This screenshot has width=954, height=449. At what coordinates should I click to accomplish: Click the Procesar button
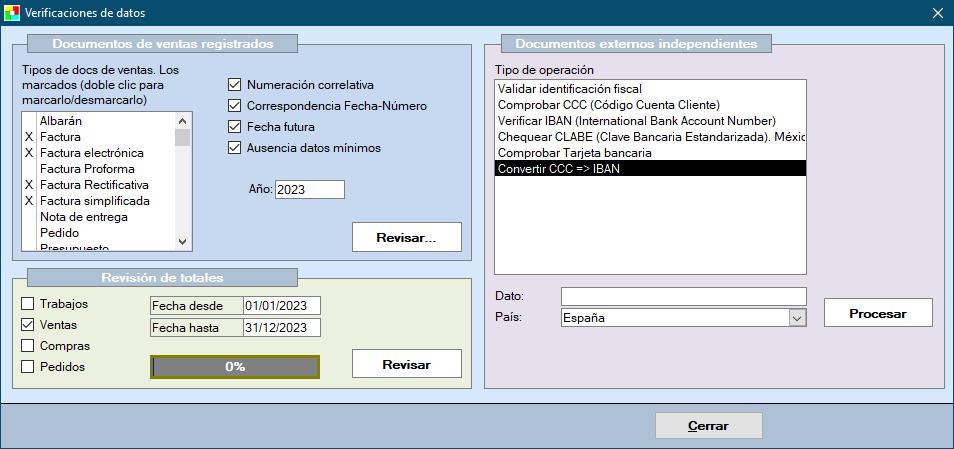tap(877, 313)
